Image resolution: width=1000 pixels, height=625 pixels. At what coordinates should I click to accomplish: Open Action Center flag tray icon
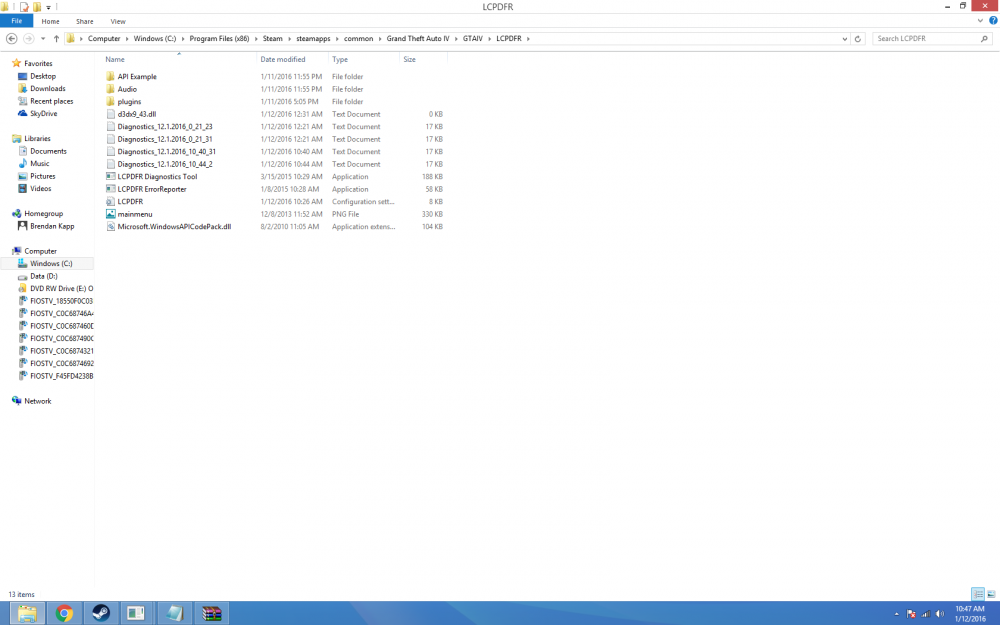[911, 614]
